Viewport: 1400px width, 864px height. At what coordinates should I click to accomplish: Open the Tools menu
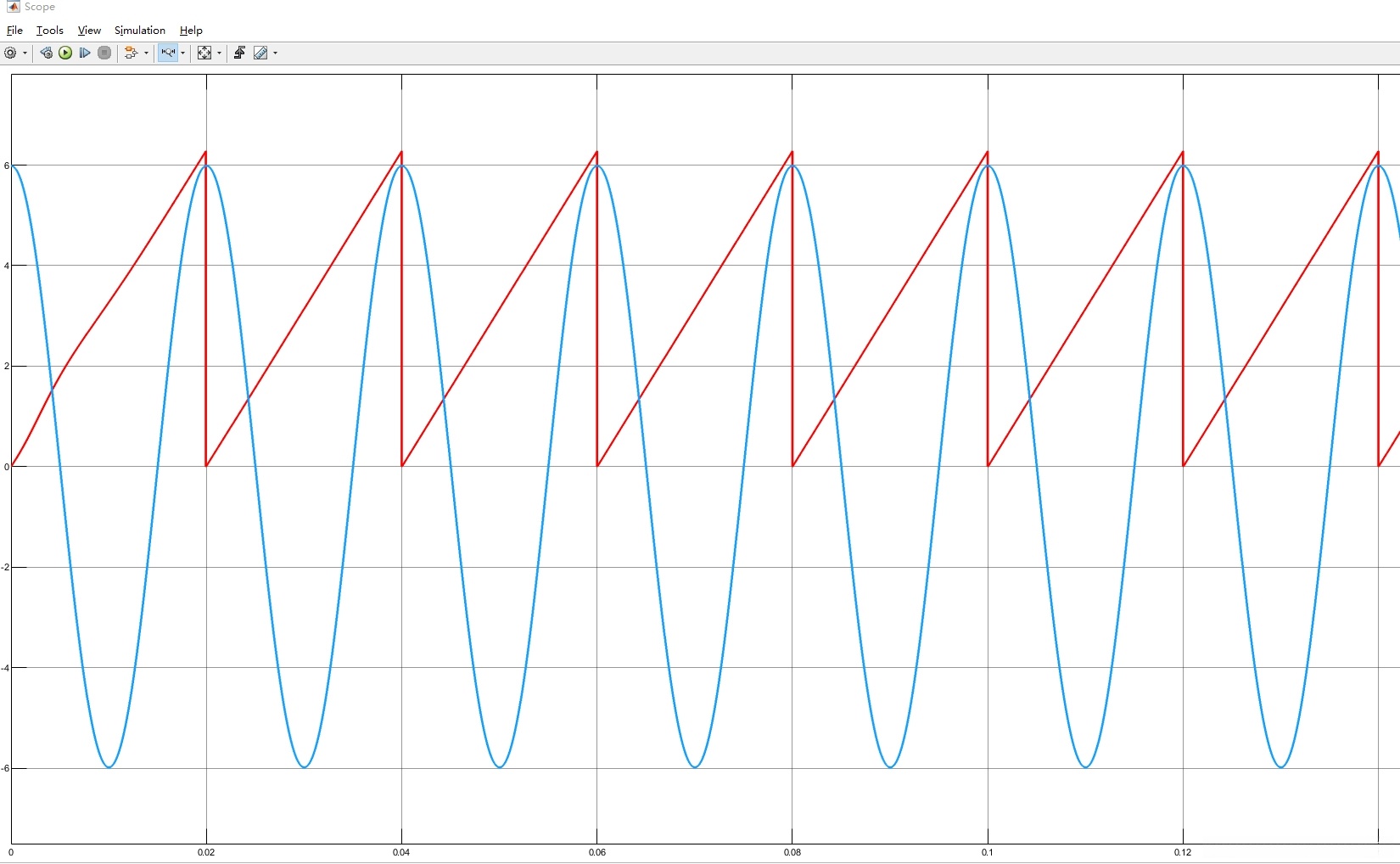pyautogui.click(x=50, y=30)
